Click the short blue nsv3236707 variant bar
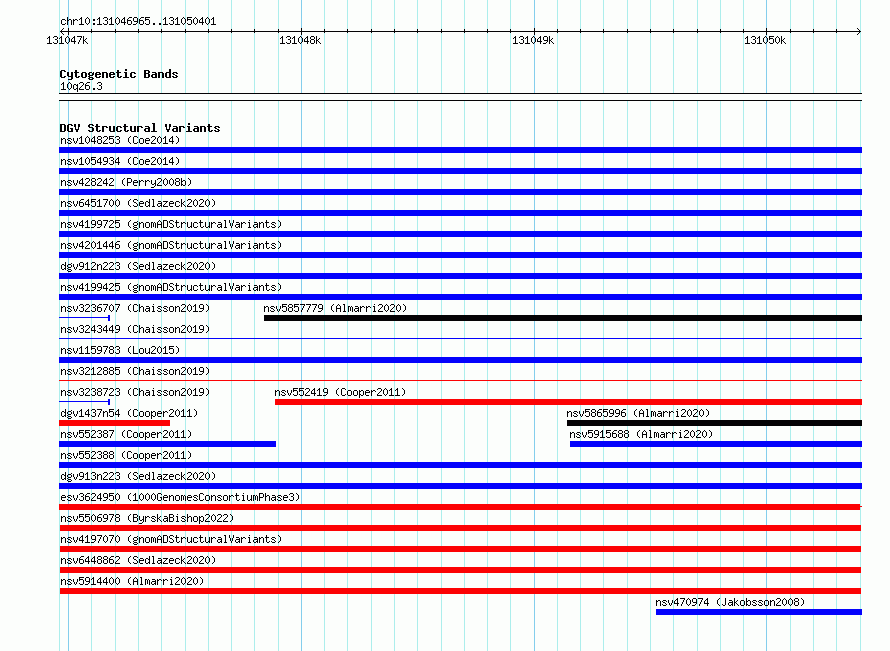The image size is (890, 651). click(85, 318)
